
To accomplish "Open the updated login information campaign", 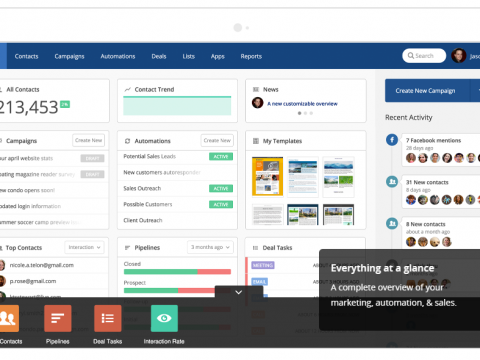I will pyautogui.click(x=30, y=206).
